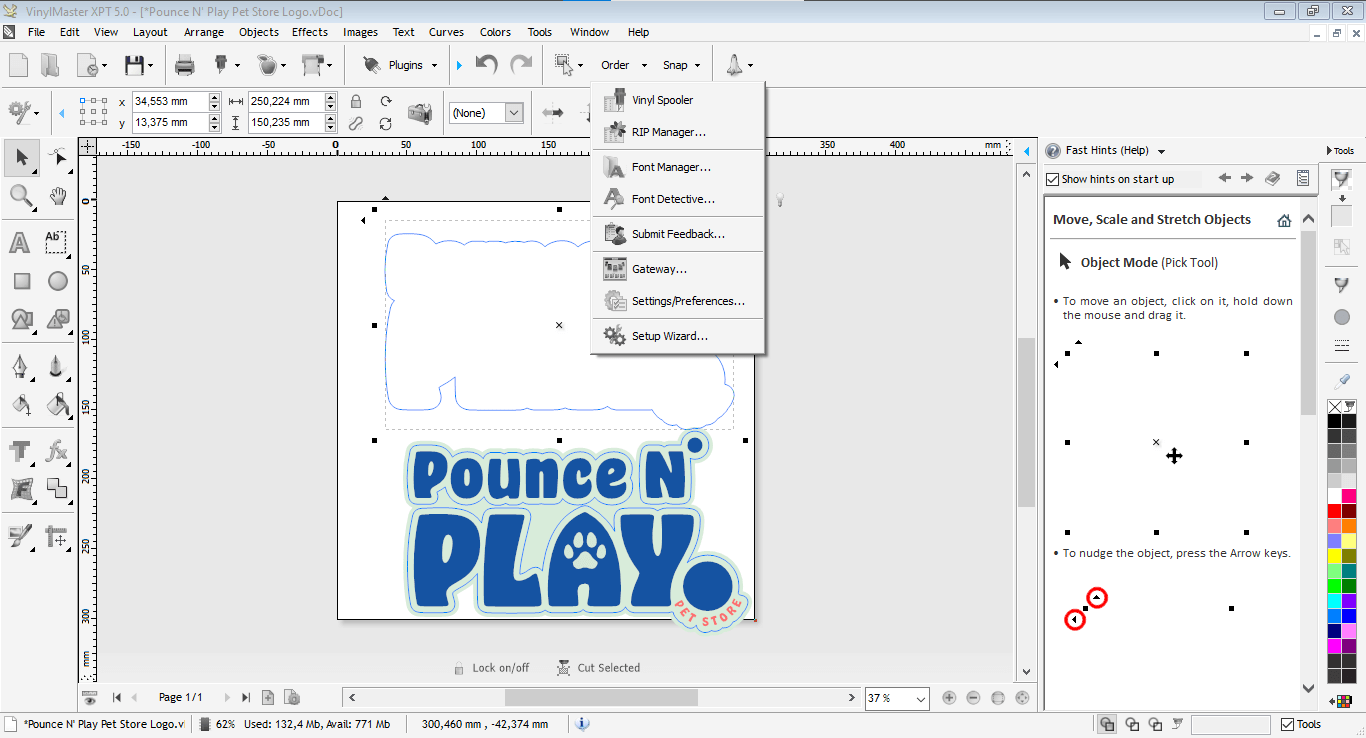Viewport: 1366px width, 738px height.
Task: Click the Print icon in toolbar
Action: click(185, 65)
